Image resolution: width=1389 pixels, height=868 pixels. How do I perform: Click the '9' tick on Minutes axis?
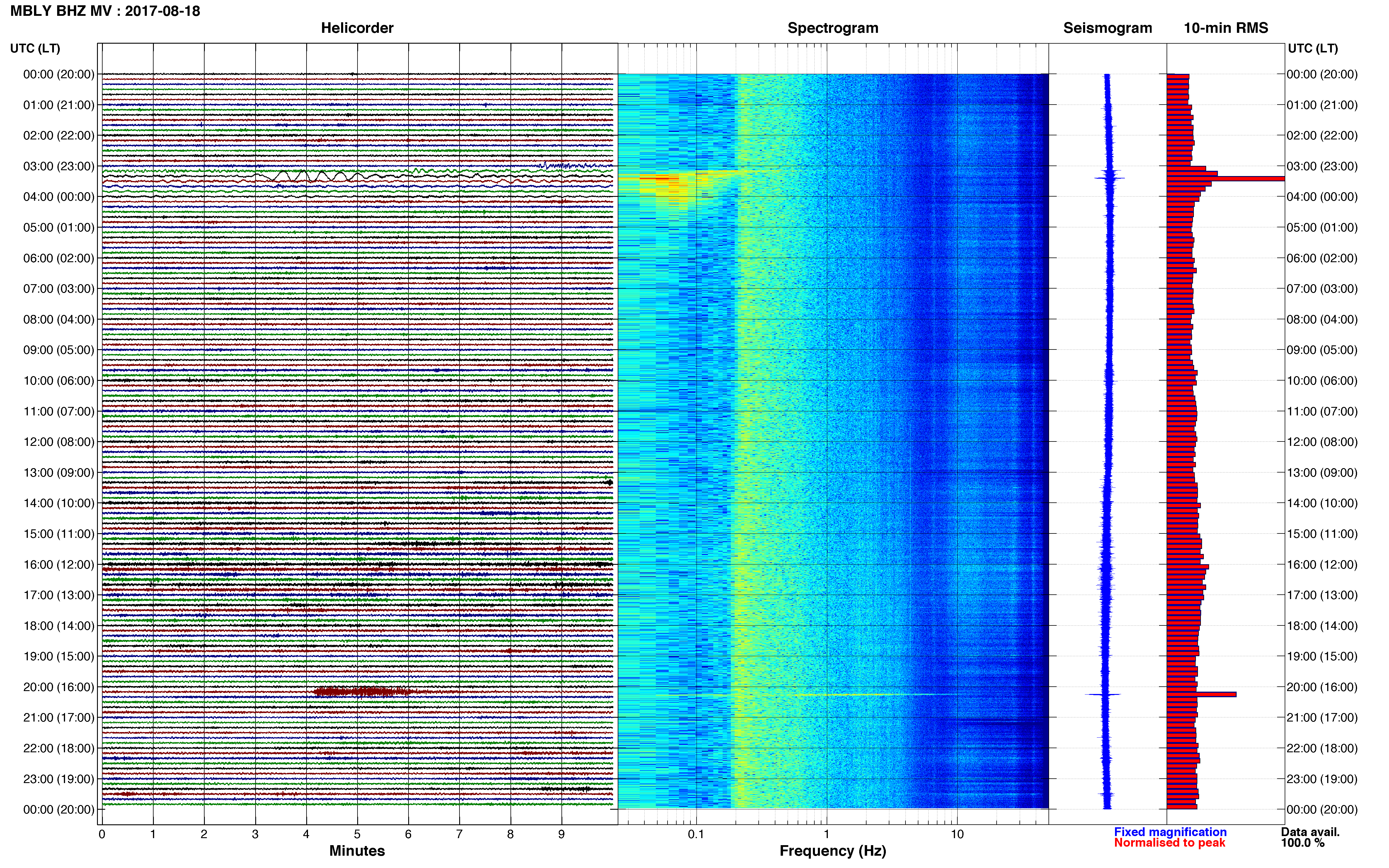click(561, 835)
